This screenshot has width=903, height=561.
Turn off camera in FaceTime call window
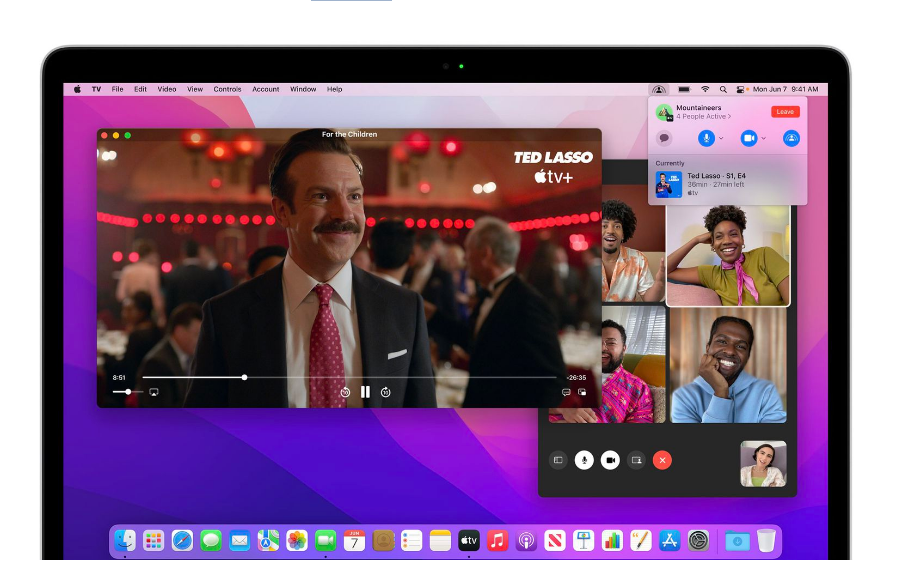(x=610, y=460)
